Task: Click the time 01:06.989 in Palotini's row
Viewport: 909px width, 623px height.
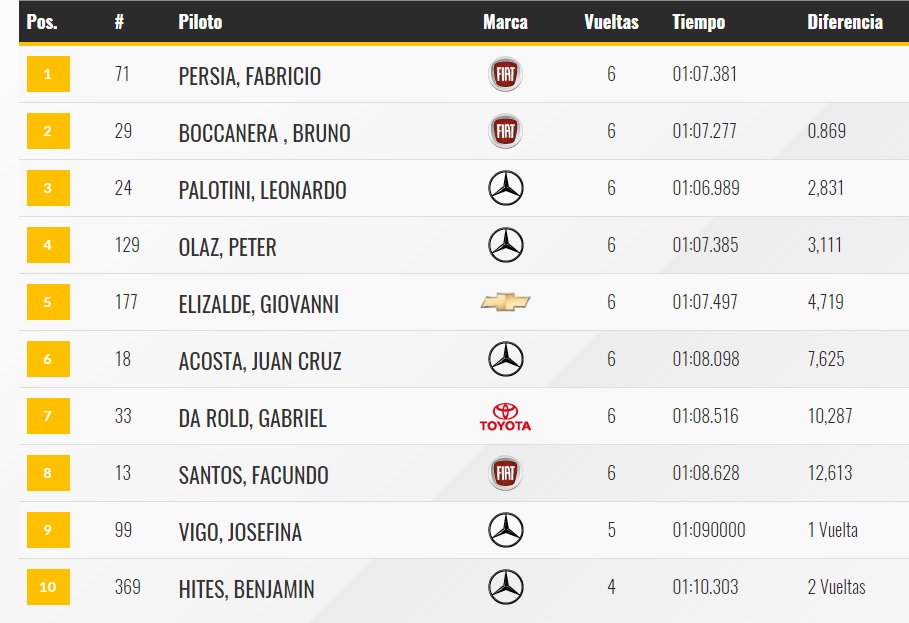Action: [x=706, y=188]
